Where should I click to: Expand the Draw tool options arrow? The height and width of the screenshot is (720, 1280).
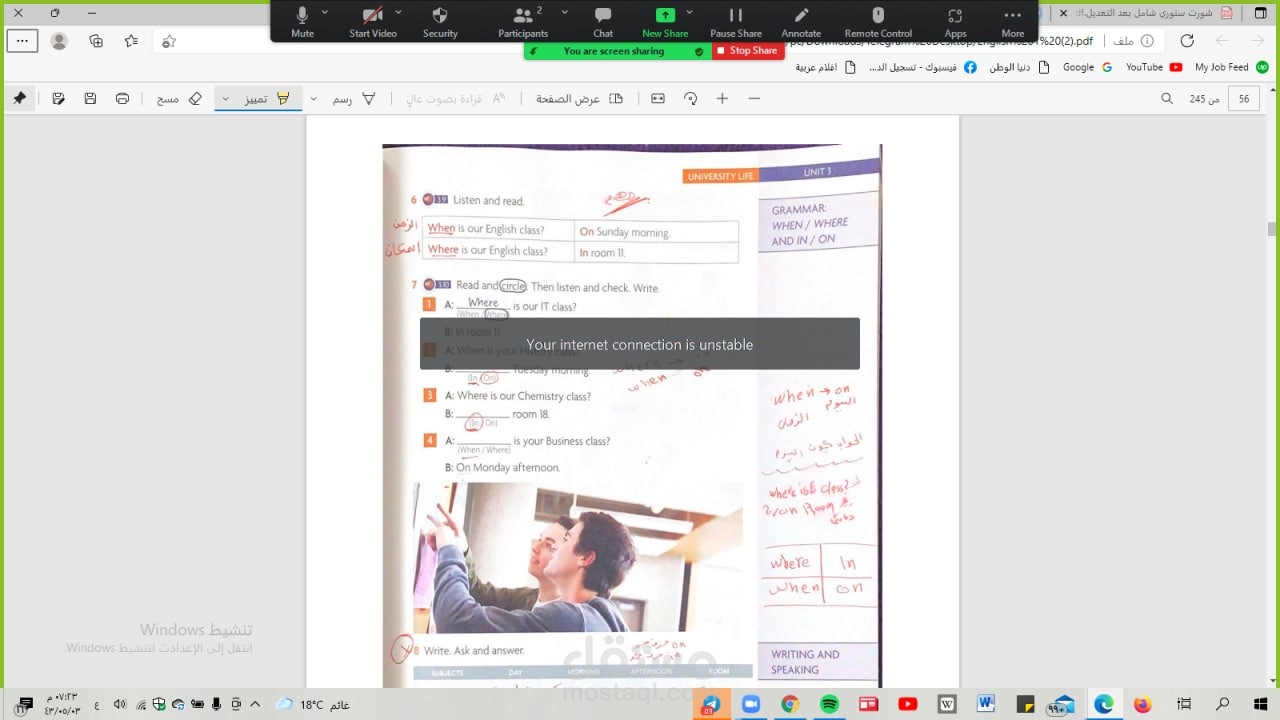click(x=314, y=99)
